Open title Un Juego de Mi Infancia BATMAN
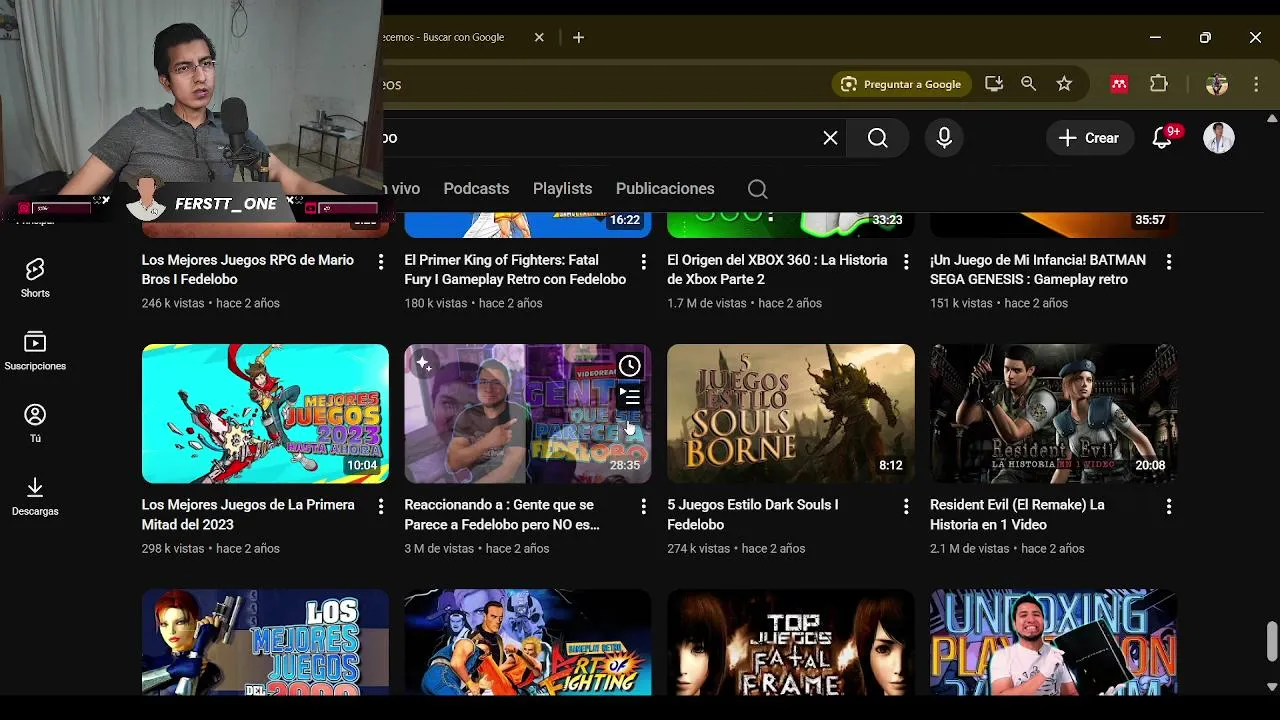This screenshot has height=720, width=1280. click(1038, 269)
